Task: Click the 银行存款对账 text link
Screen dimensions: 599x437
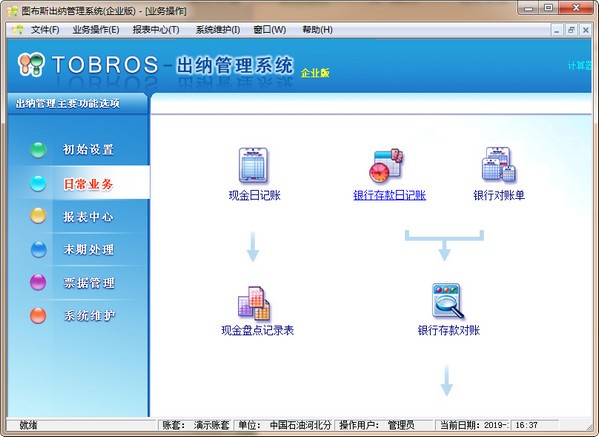Action: 449,330
